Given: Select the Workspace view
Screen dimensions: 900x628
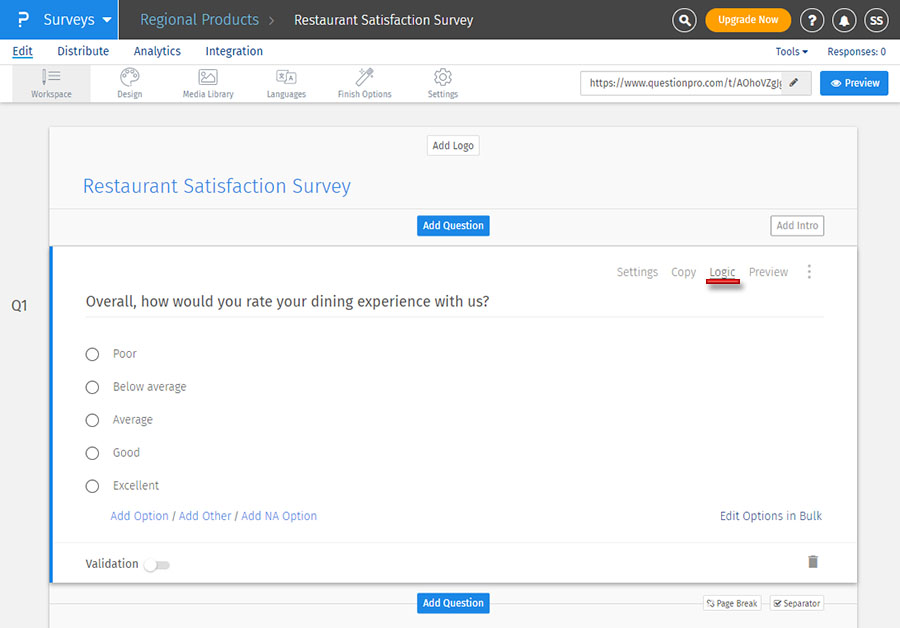Looking at the screenshot, I should pyautogui.click(x=51, y=83).
